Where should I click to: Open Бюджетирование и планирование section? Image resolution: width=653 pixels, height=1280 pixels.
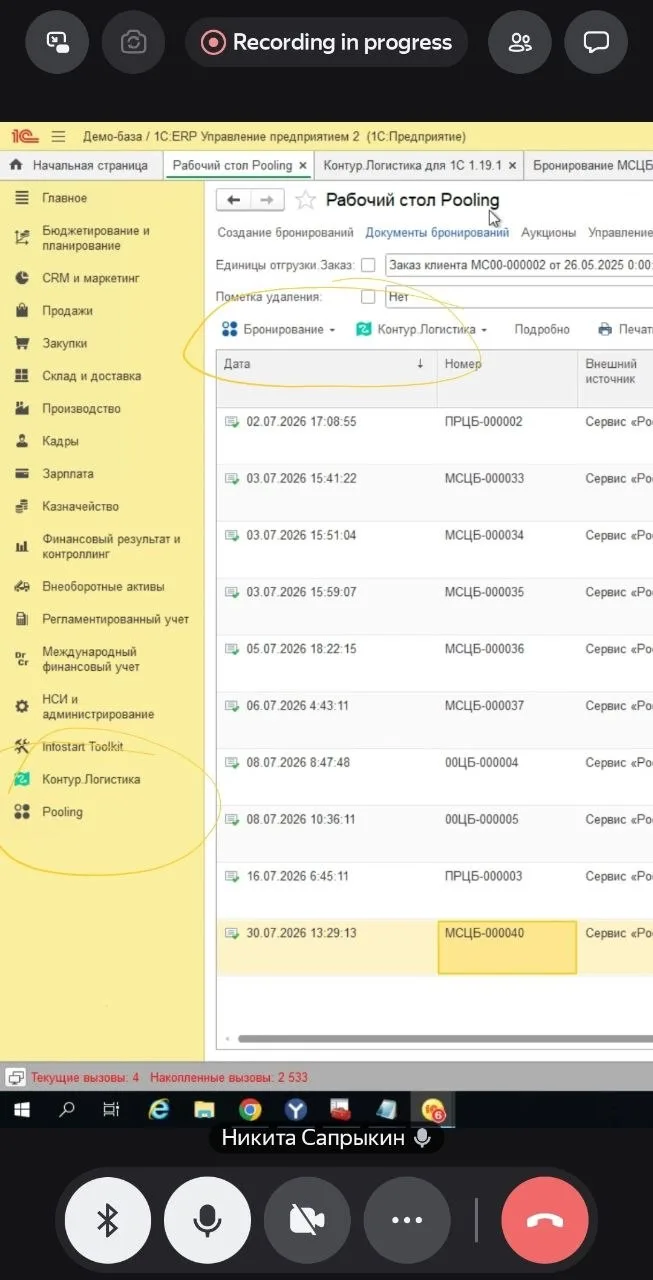[x=95, y=238]
